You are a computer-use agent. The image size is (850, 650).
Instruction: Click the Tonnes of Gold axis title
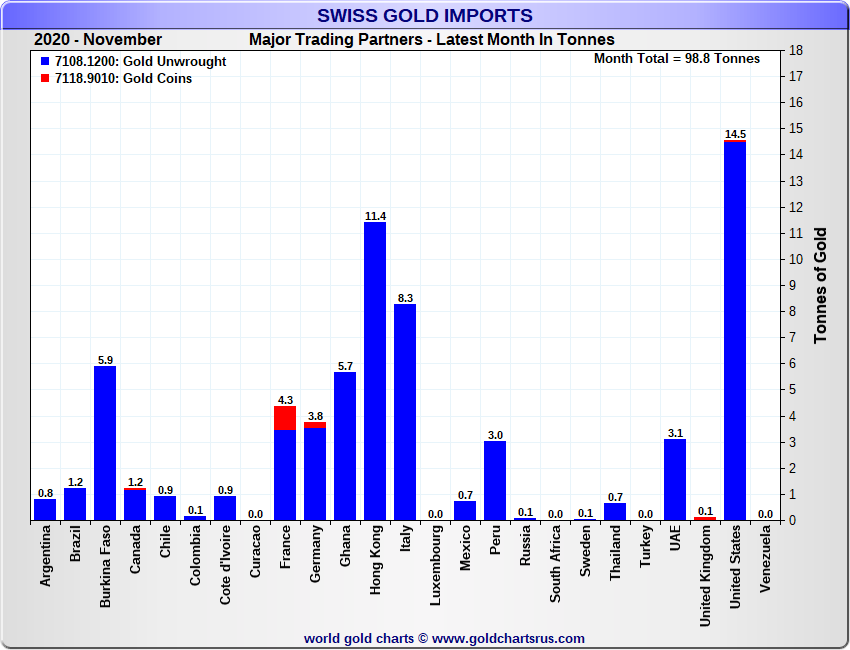click(x=821, y=285)
